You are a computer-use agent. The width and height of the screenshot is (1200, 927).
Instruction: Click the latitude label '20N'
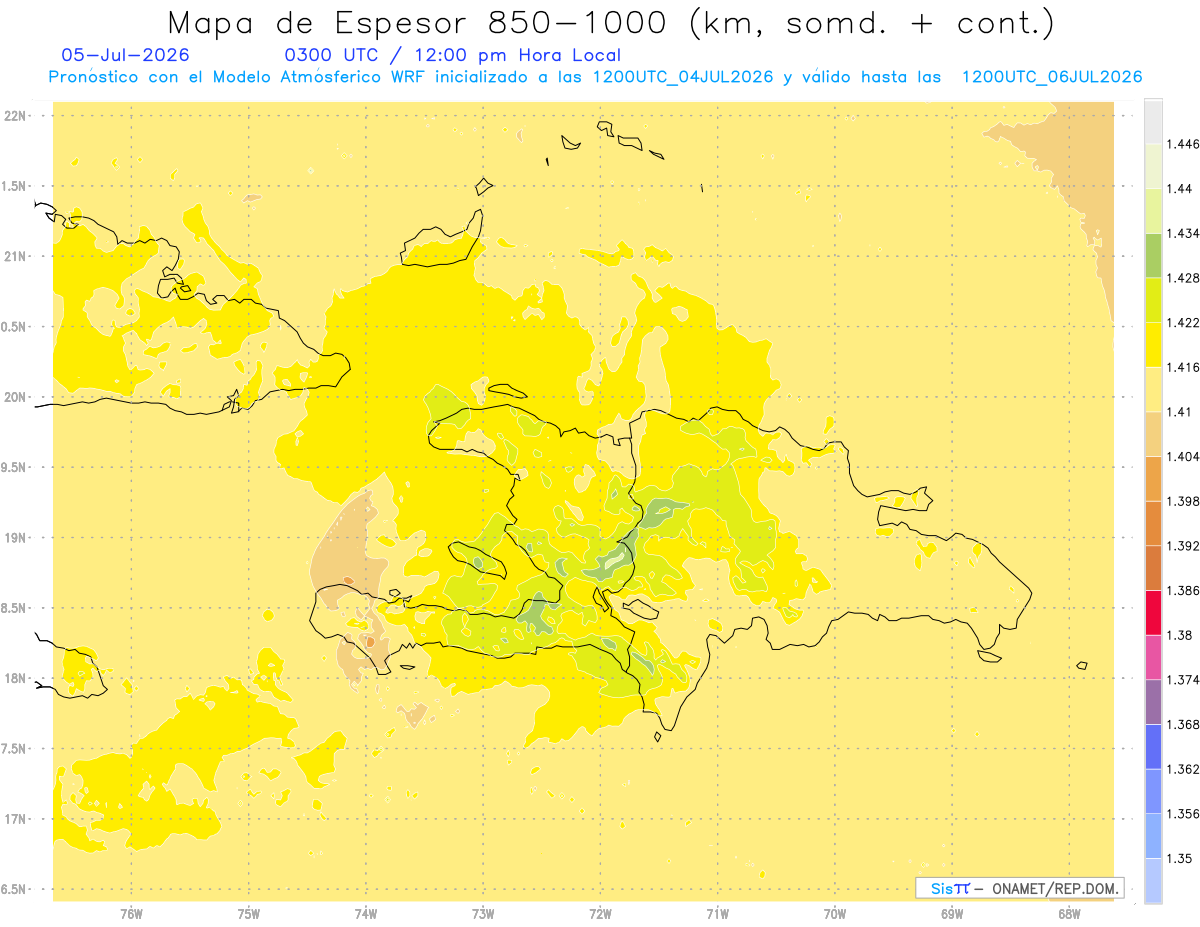[15, 397]
